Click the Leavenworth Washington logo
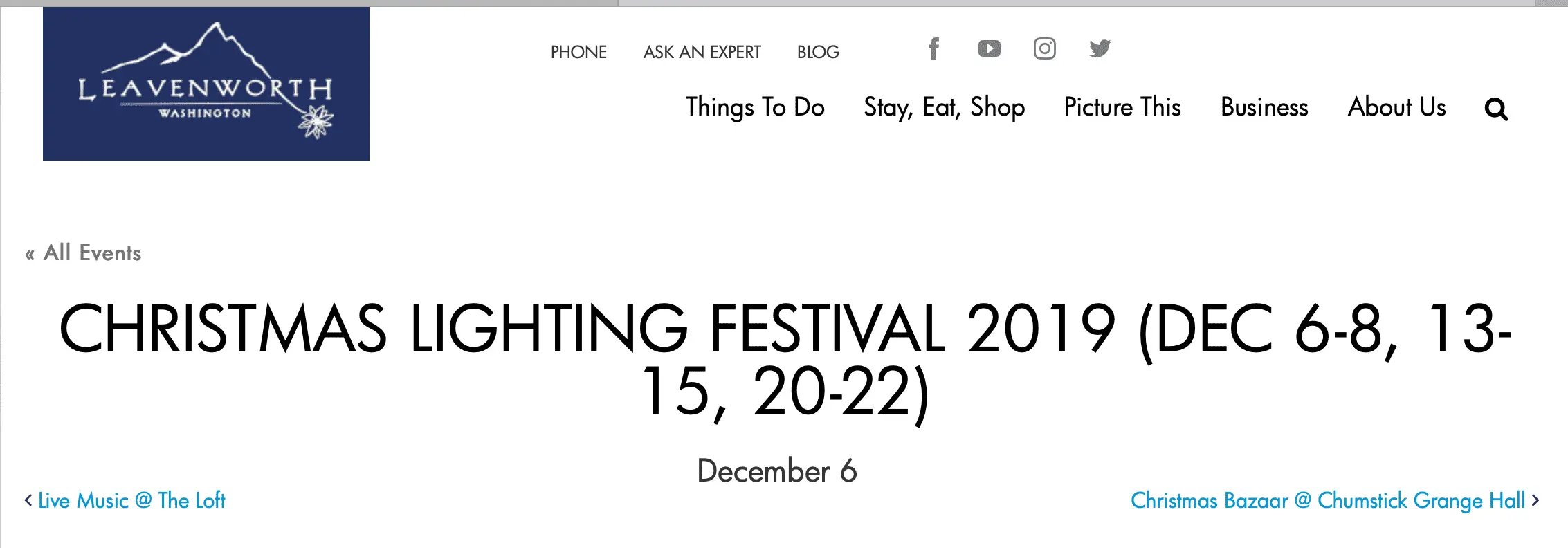 point(204,83)
